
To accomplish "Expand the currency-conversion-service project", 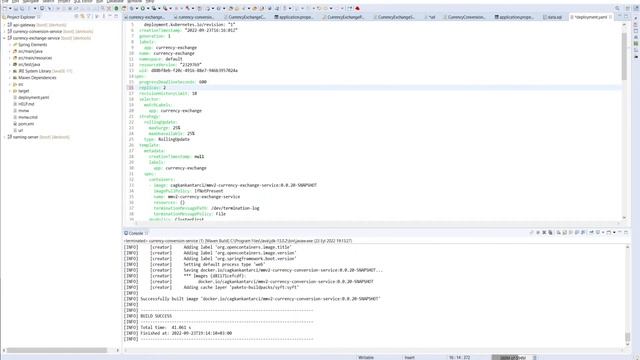I will coord(4,31).
